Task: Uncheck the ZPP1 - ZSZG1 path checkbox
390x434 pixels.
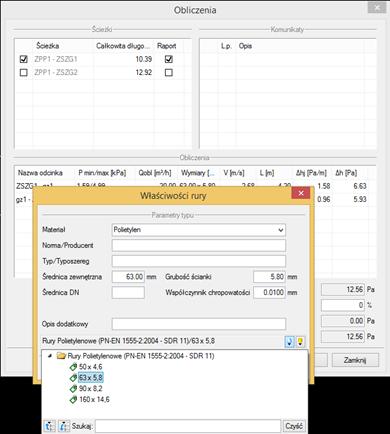Action: (23, 59)
